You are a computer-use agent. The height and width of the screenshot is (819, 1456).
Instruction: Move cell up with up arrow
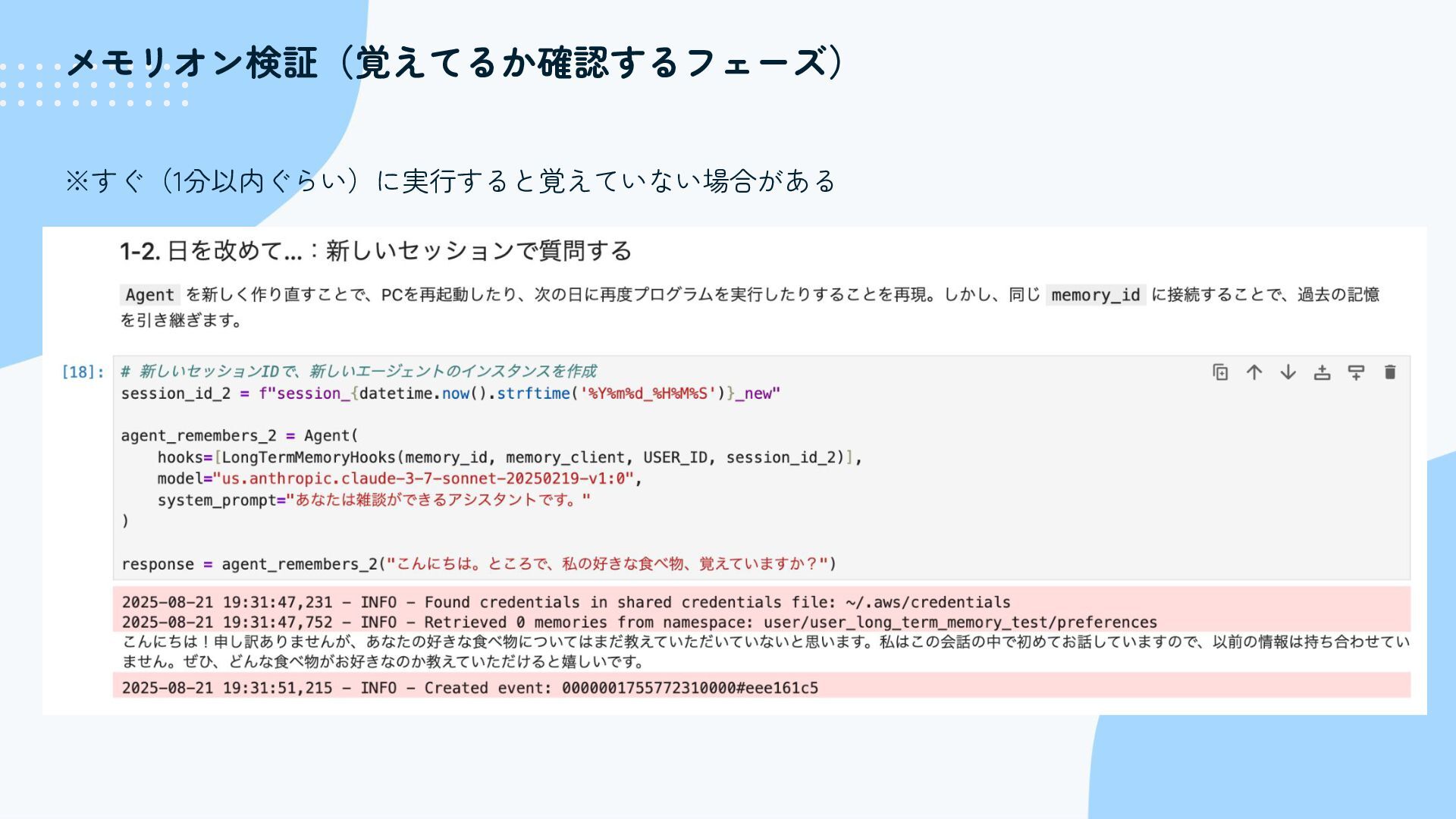1254,372
